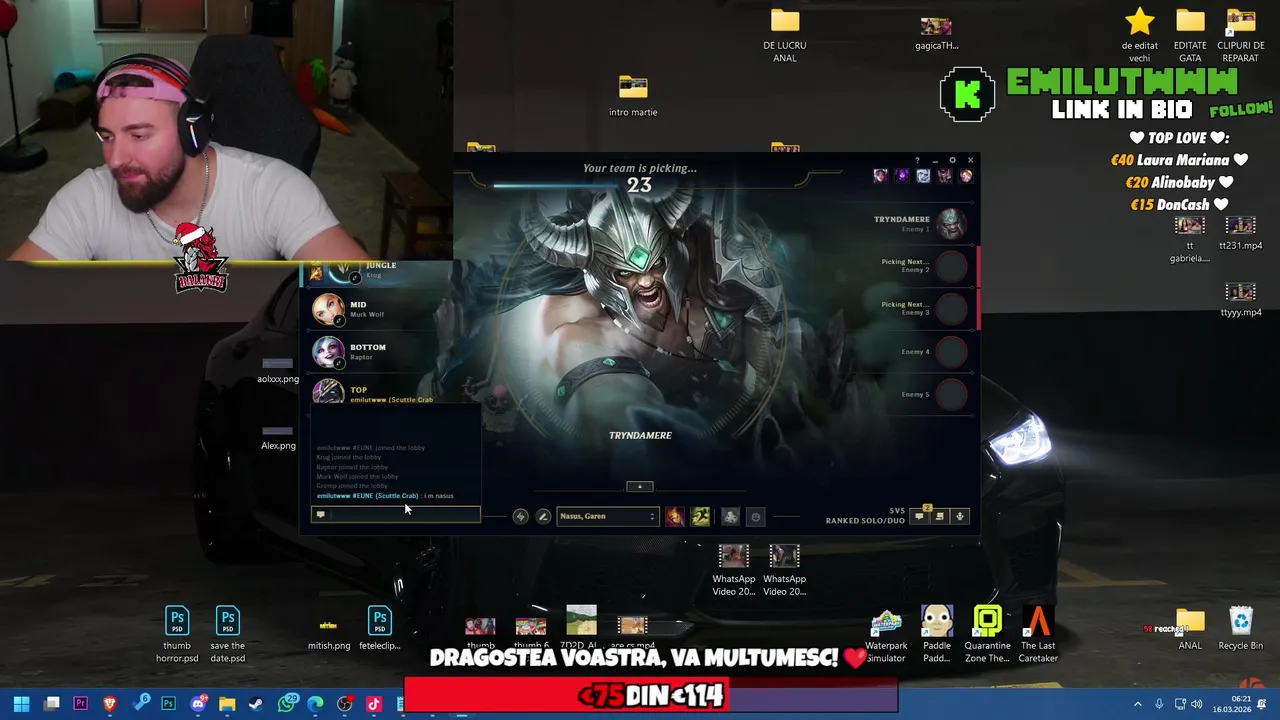
Task: Click the Enemy 4 empty pick slot
Action: pos(951,352)
